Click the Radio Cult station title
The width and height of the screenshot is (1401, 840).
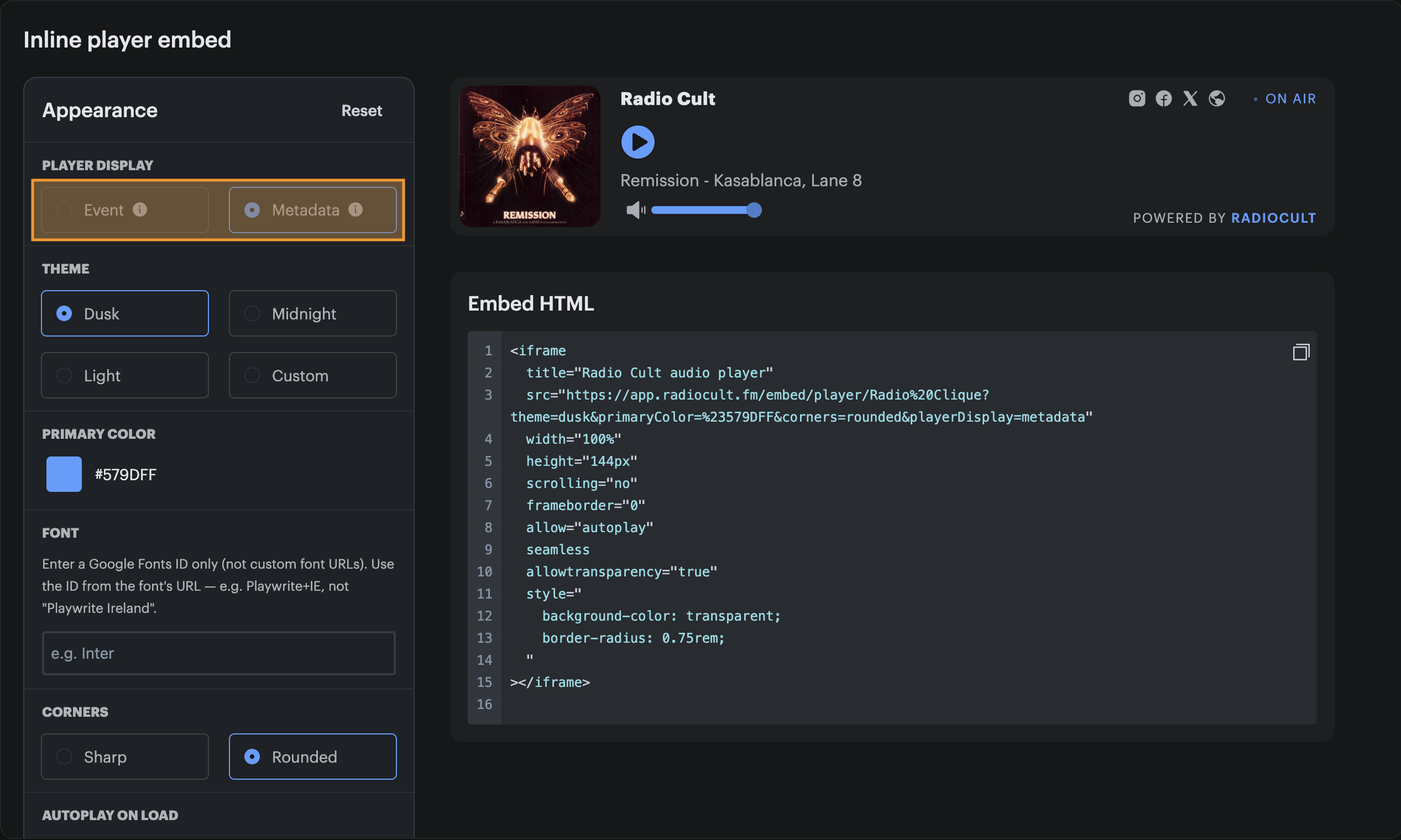click(x=668, y=98)
